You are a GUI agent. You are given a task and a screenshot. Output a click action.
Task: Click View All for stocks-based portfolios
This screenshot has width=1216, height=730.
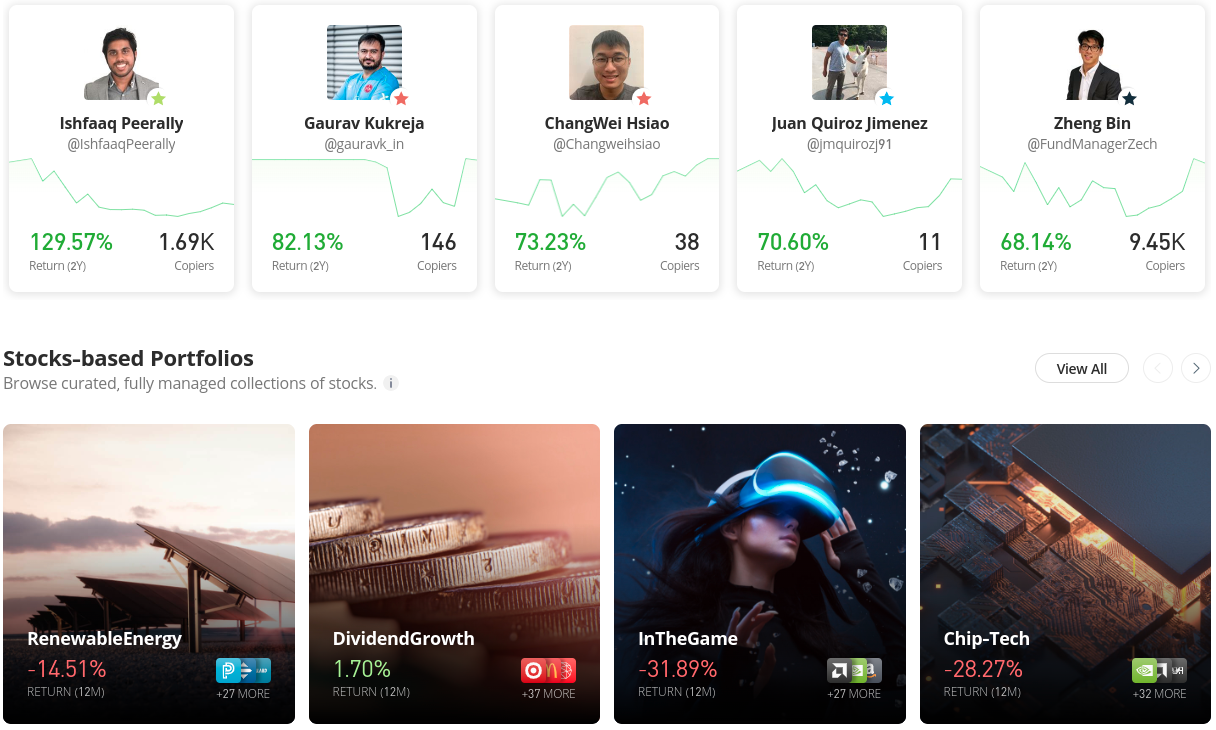1082,368
